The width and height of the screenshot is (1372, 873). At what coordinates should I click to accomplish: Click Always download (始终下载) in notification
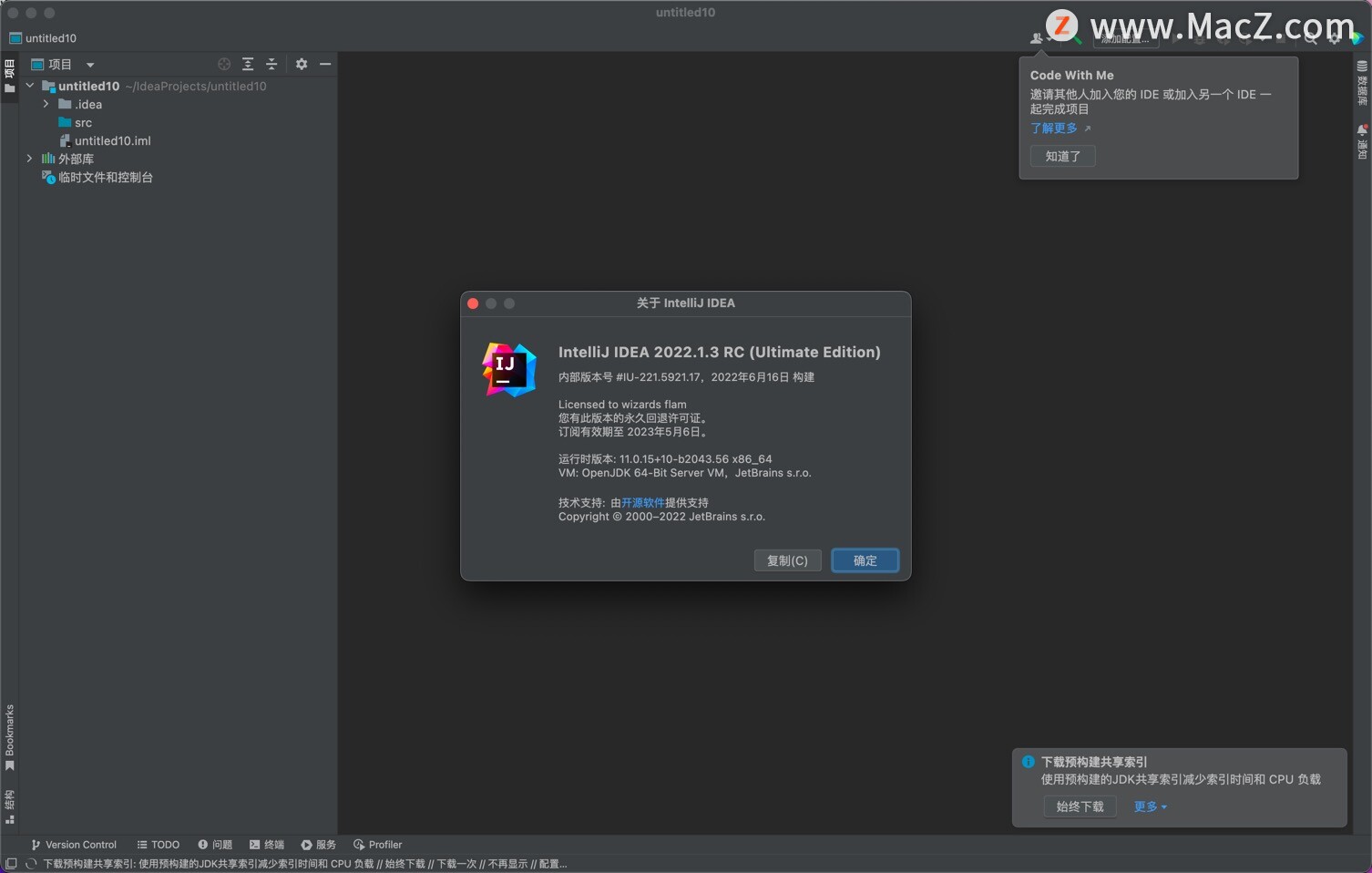click(1080, 806)
